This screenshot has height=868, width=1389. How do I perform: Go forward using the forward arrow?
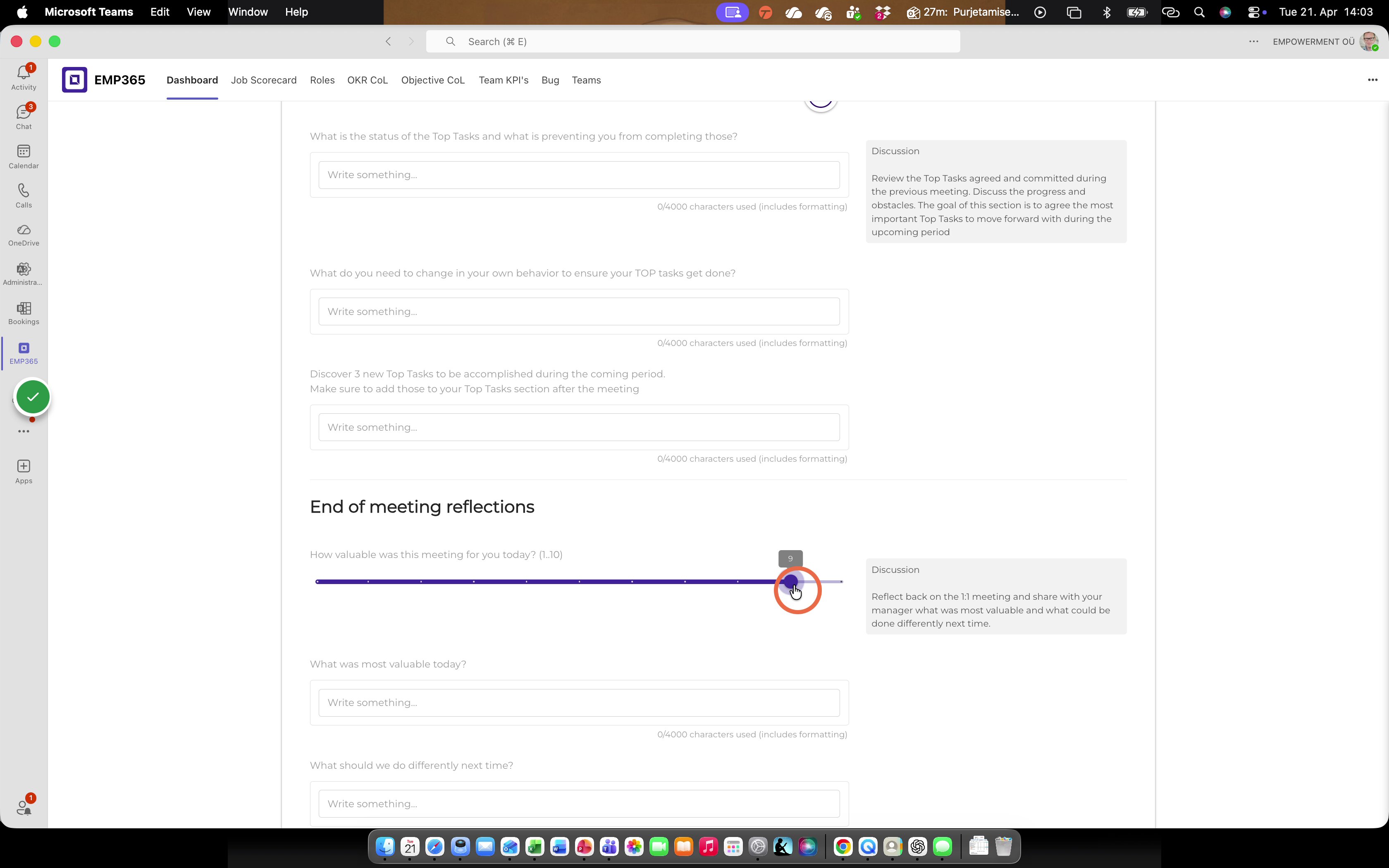coord(411,41)
